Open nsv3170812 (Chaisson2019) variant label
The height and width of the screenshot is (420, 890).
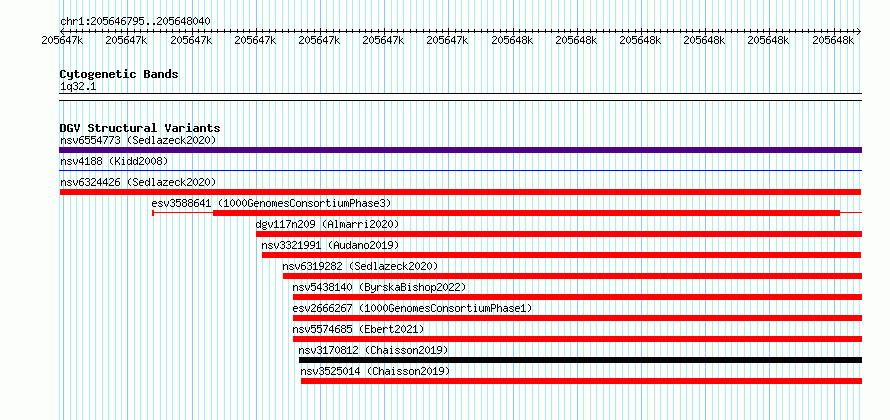click(x=373, y=350)
